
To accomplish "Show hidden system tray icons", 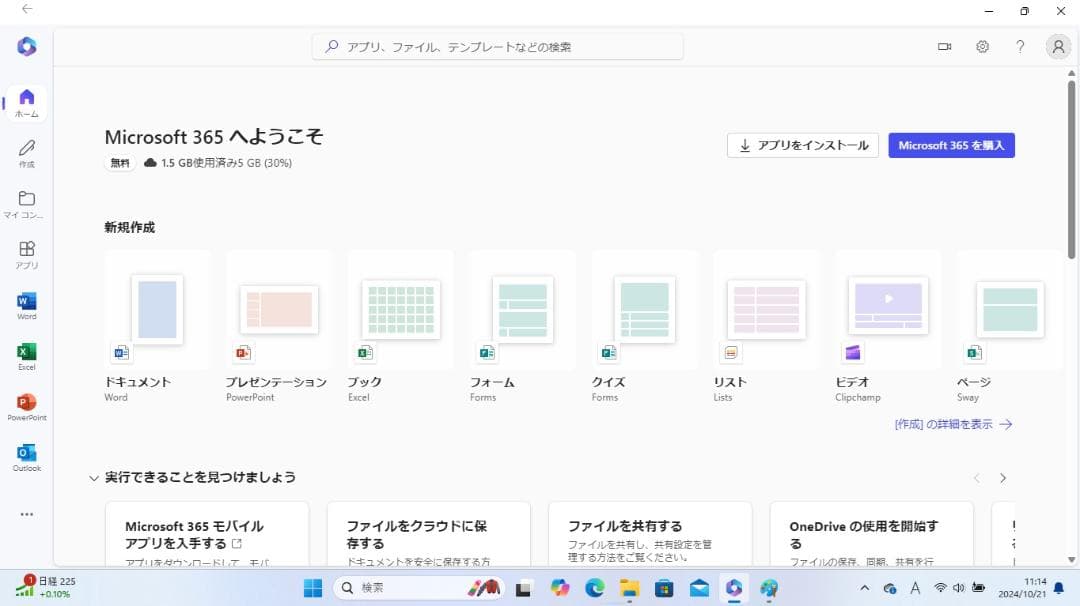I will (x=864, y=588).
